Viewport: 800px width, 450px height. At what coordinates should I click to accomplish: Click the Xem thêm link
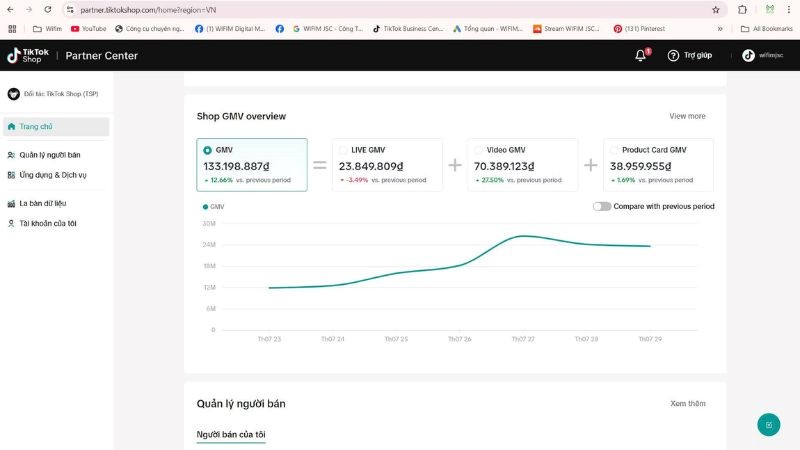click(x=687, y=404)
